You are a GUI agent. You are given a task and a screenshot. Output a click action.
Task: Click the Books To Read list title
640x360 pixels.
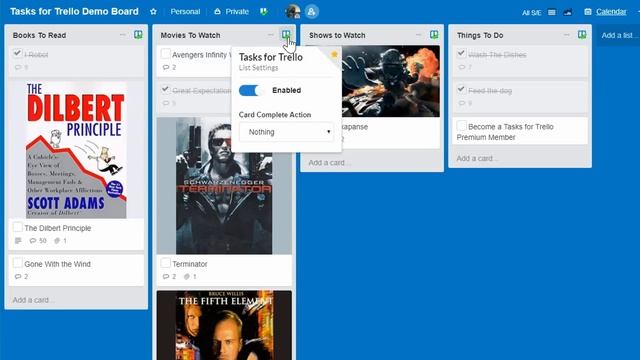pos(39,36)
